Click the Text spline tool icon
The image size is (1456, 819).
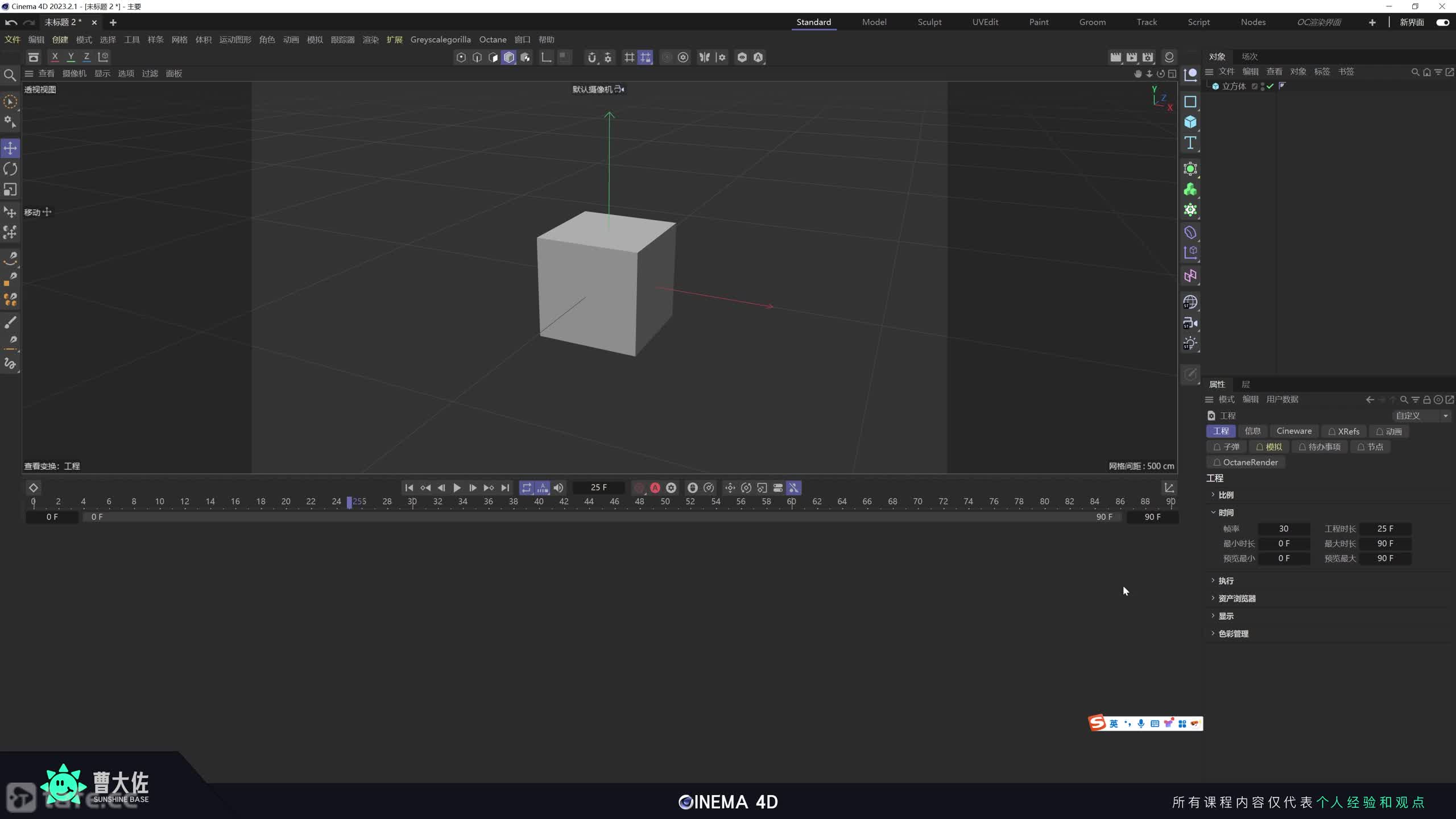1190,143
